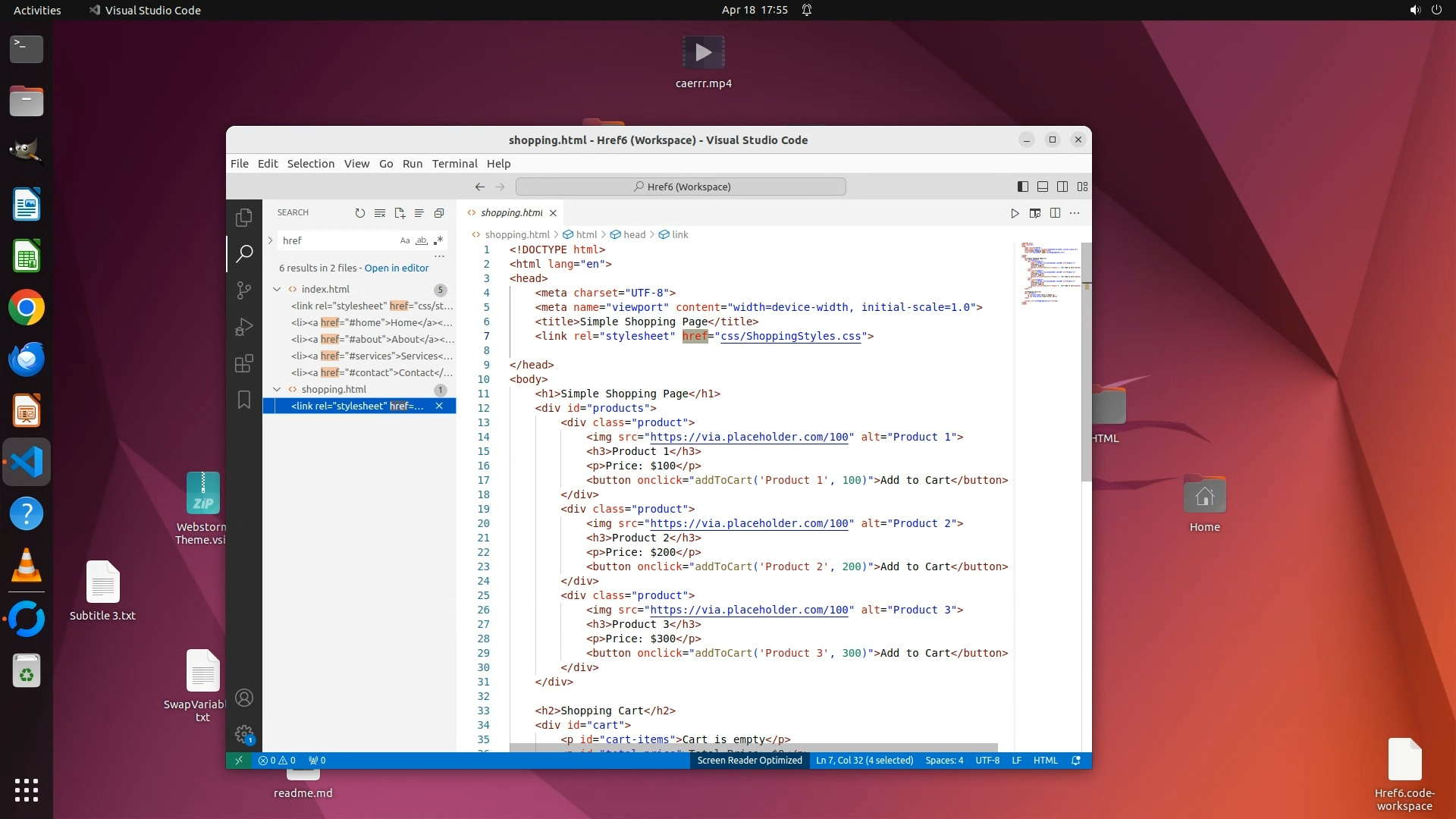The width and height of the screenshot is (1456, 819).
Task: Split the editor to the right
Action: pyautogui.click(x=1055, y=213)
